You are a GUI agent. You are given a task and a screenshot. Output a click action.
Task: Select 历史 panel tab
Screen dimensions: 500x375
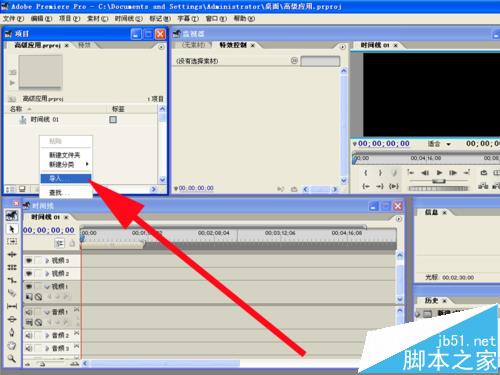431,301
